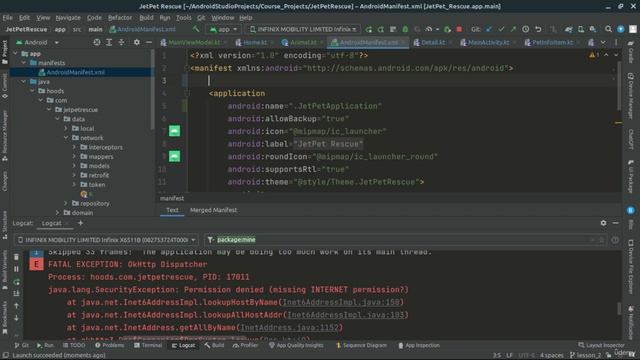
Task: Expand the domain folder
Action: click(x=58, y=212)
